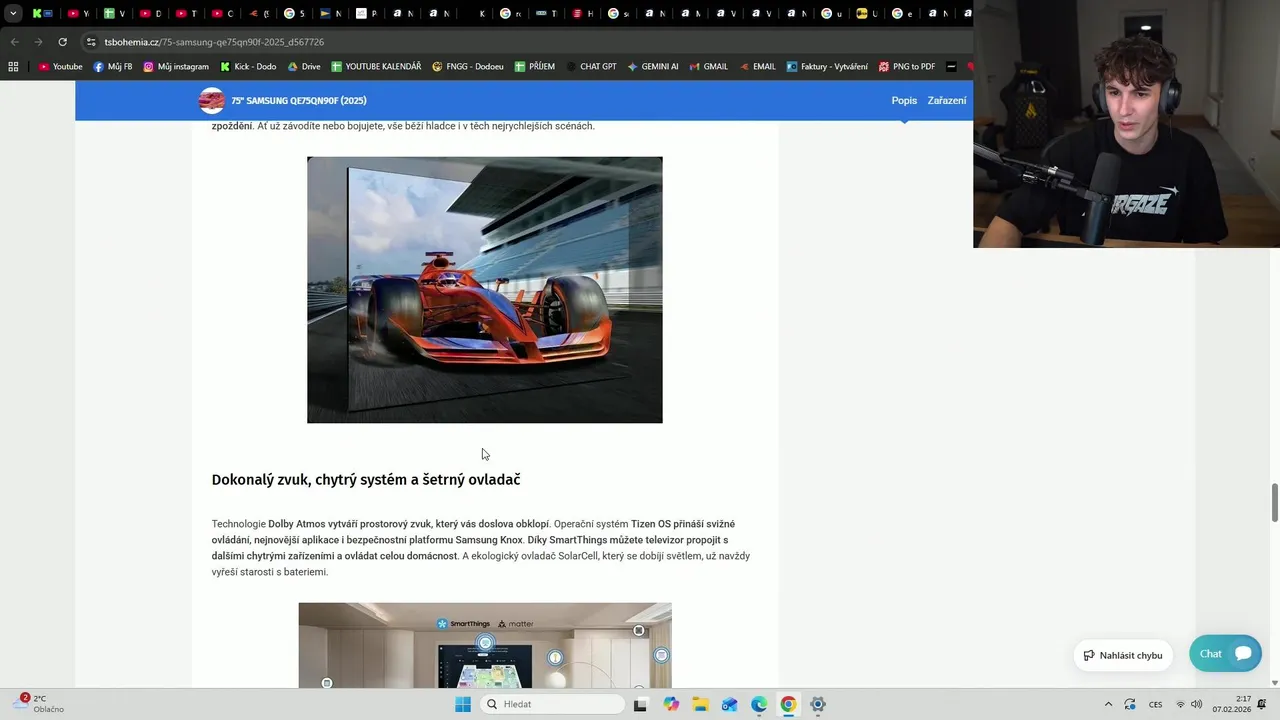Open the Windows Start menu

pyautogui.click(x=463, y=704)
